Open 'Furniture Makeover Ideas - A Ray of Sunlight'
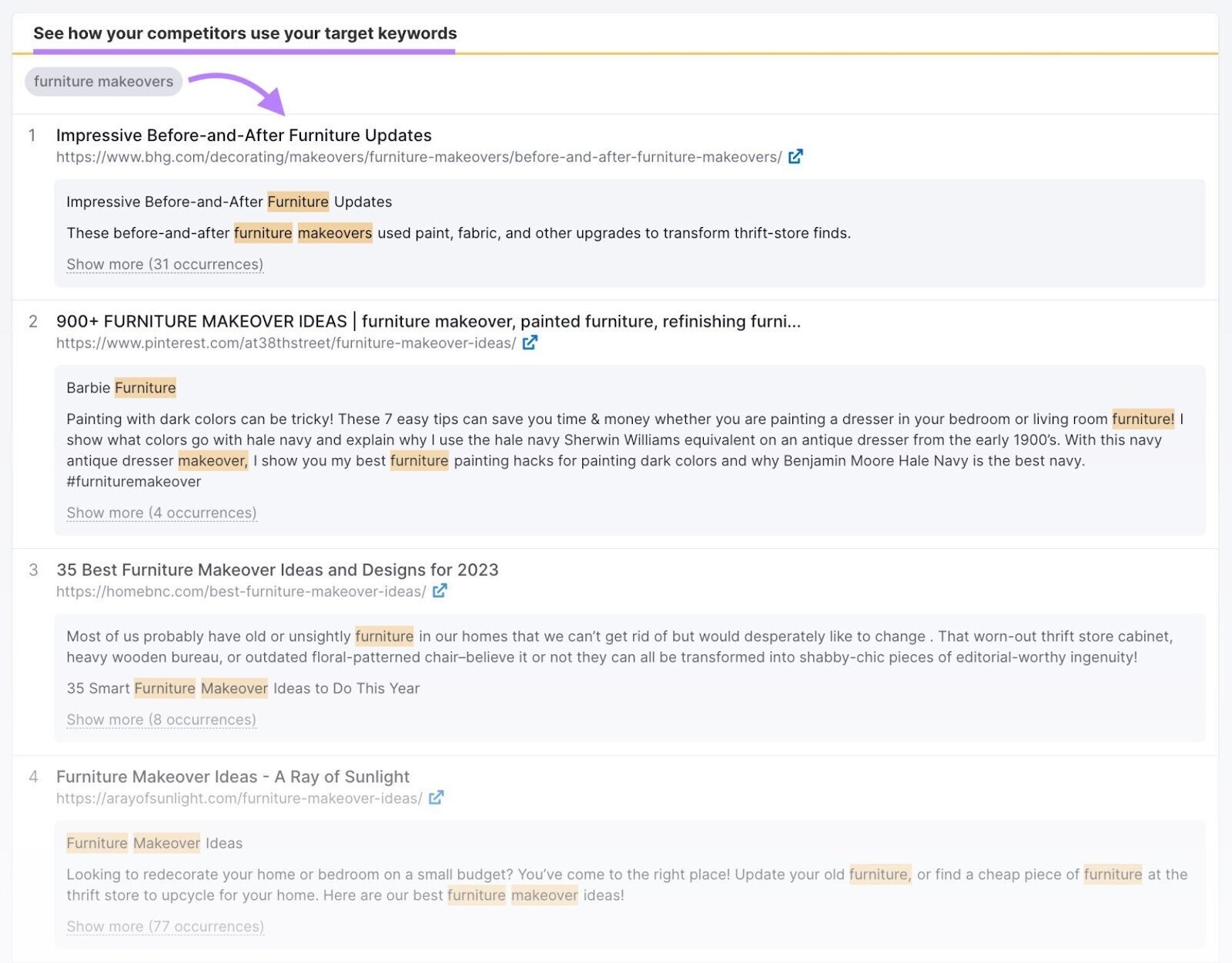This screenshot has width=1232, height=963. tap(233, 777)
